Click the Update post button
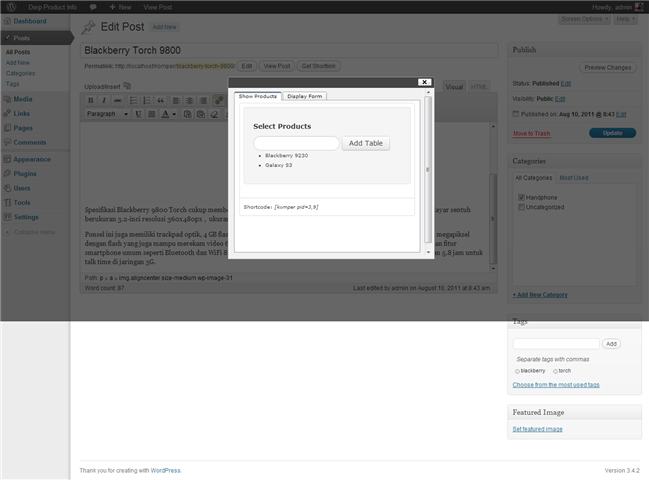Image resolution: width=649 pixels, height=480 pixels. click(x=613, y=133)
